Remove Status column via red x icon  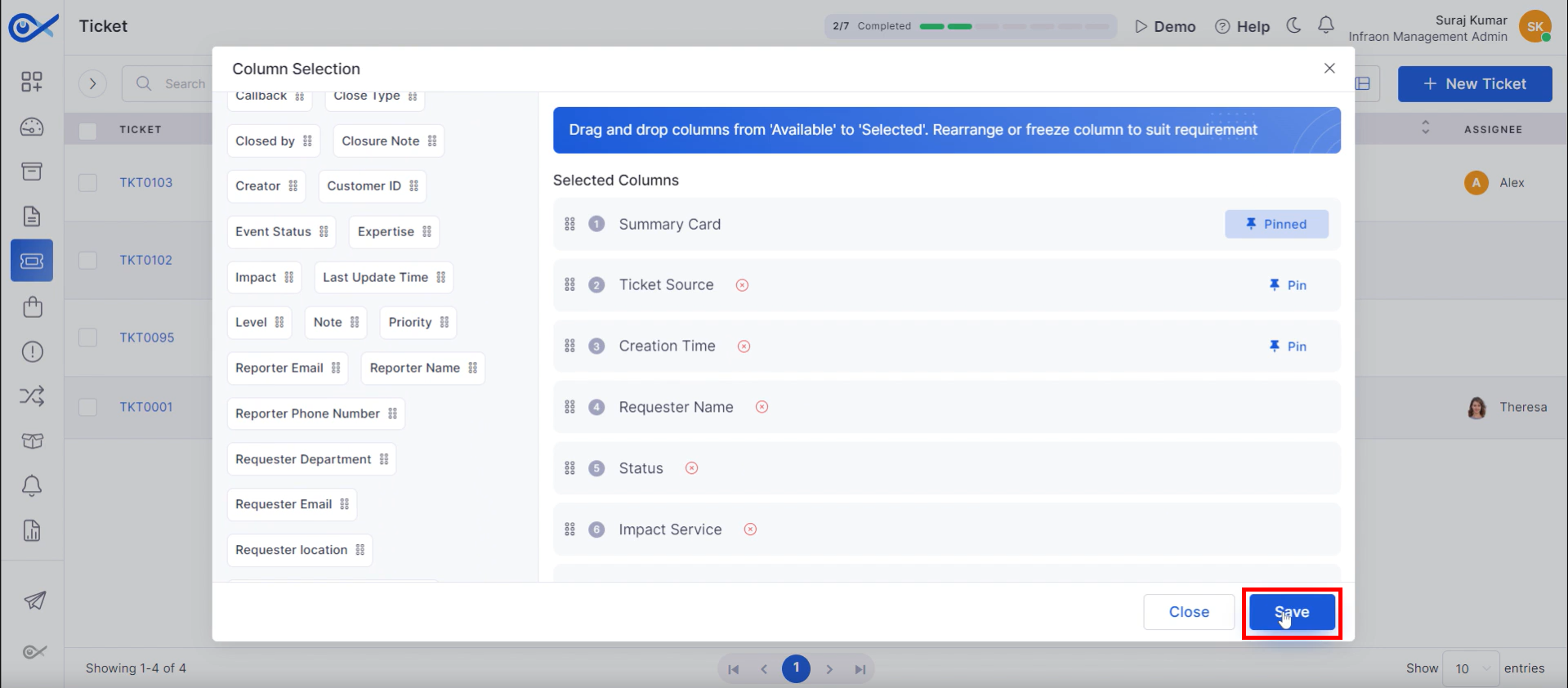tap(691, 468)
